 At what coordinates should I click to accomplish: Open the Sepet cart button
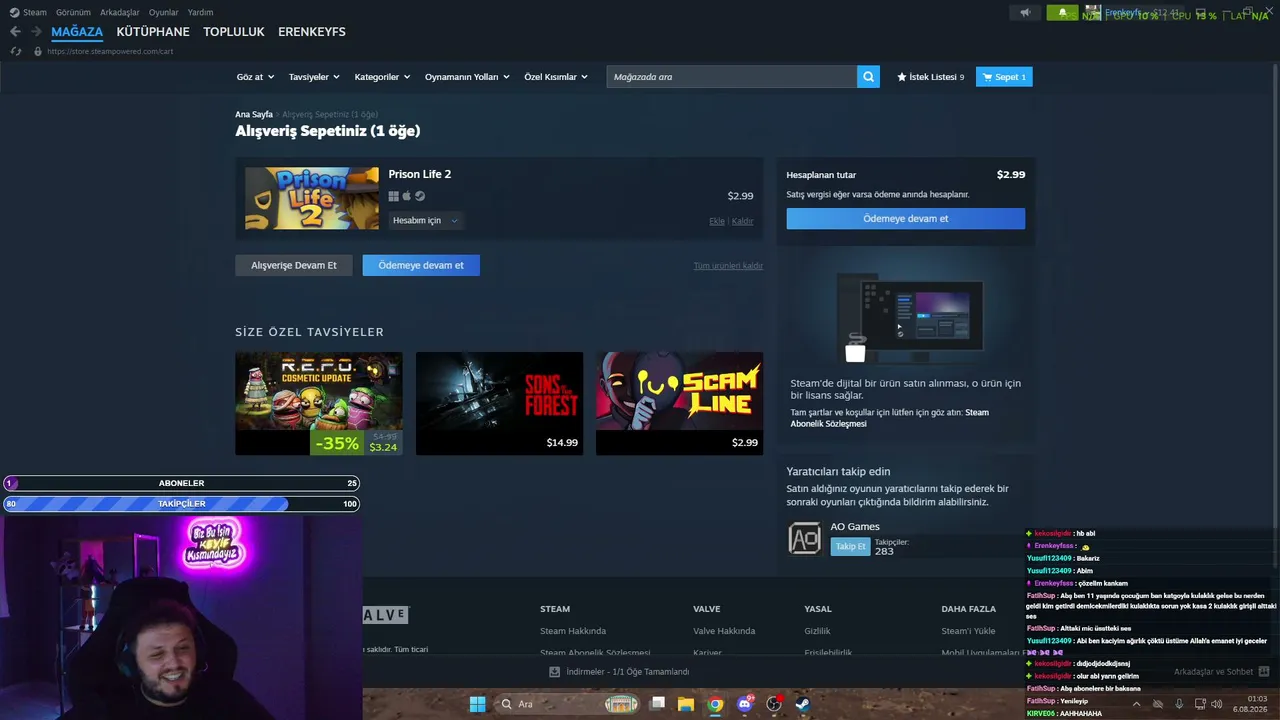(x=1004, y=77)
